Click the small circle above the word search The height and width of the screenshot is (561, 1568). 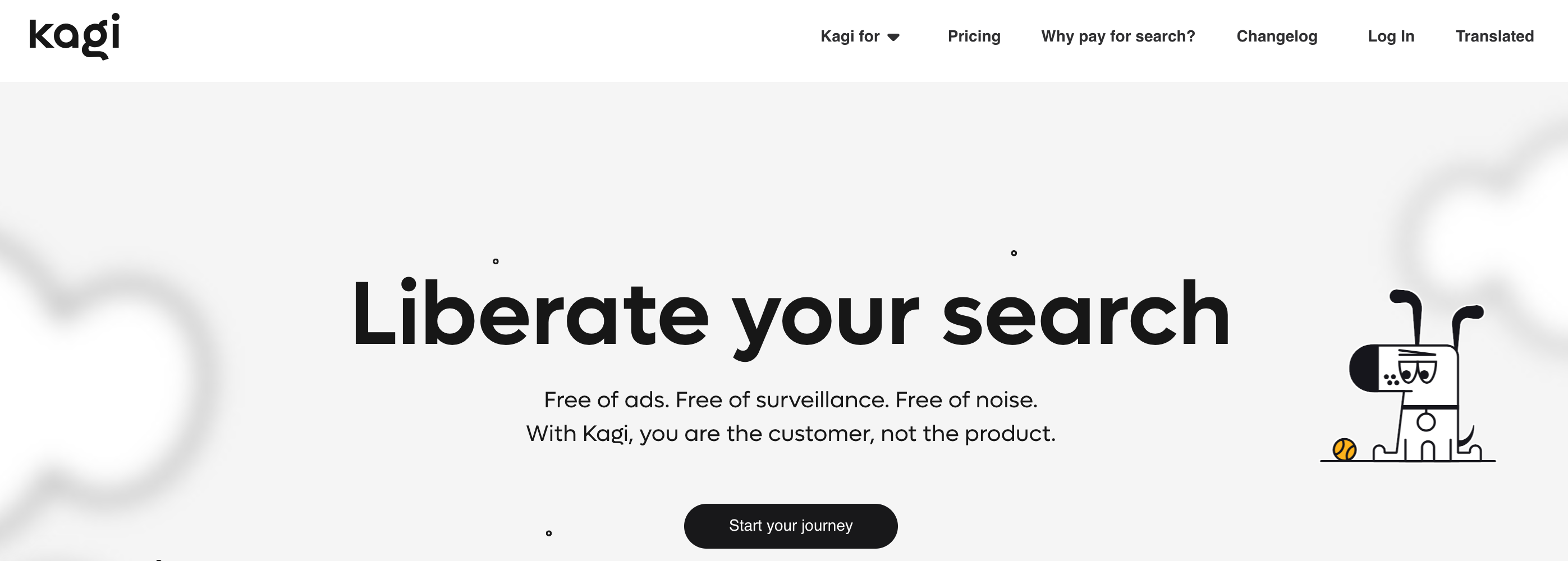pyautogui.click(x=1014, y=253)
